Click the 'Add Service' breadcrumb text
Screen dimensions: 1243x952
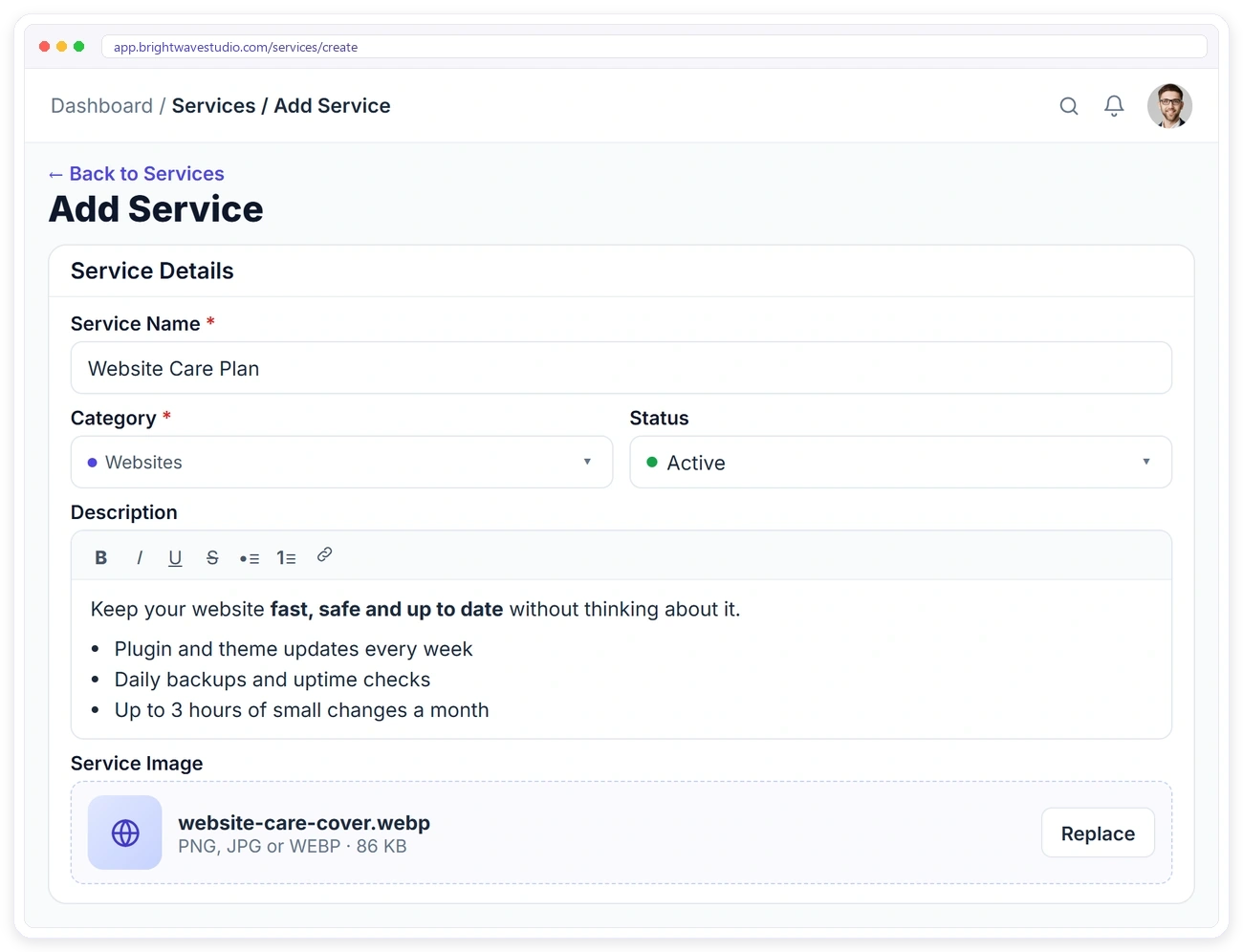click(333, 106)
